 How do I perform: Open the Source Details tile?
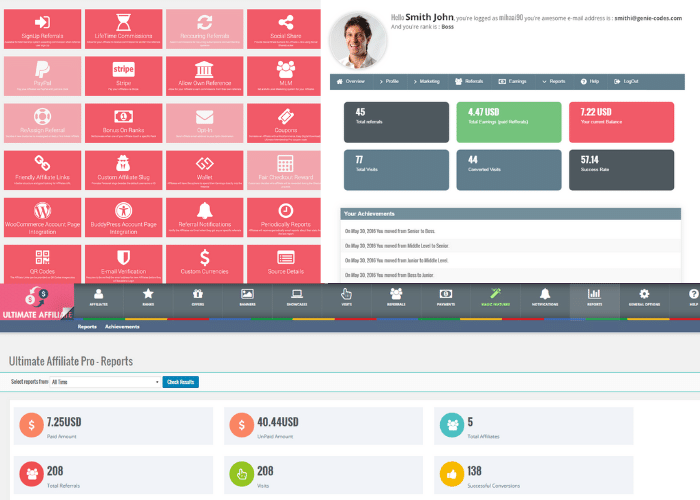pos(284,264)
